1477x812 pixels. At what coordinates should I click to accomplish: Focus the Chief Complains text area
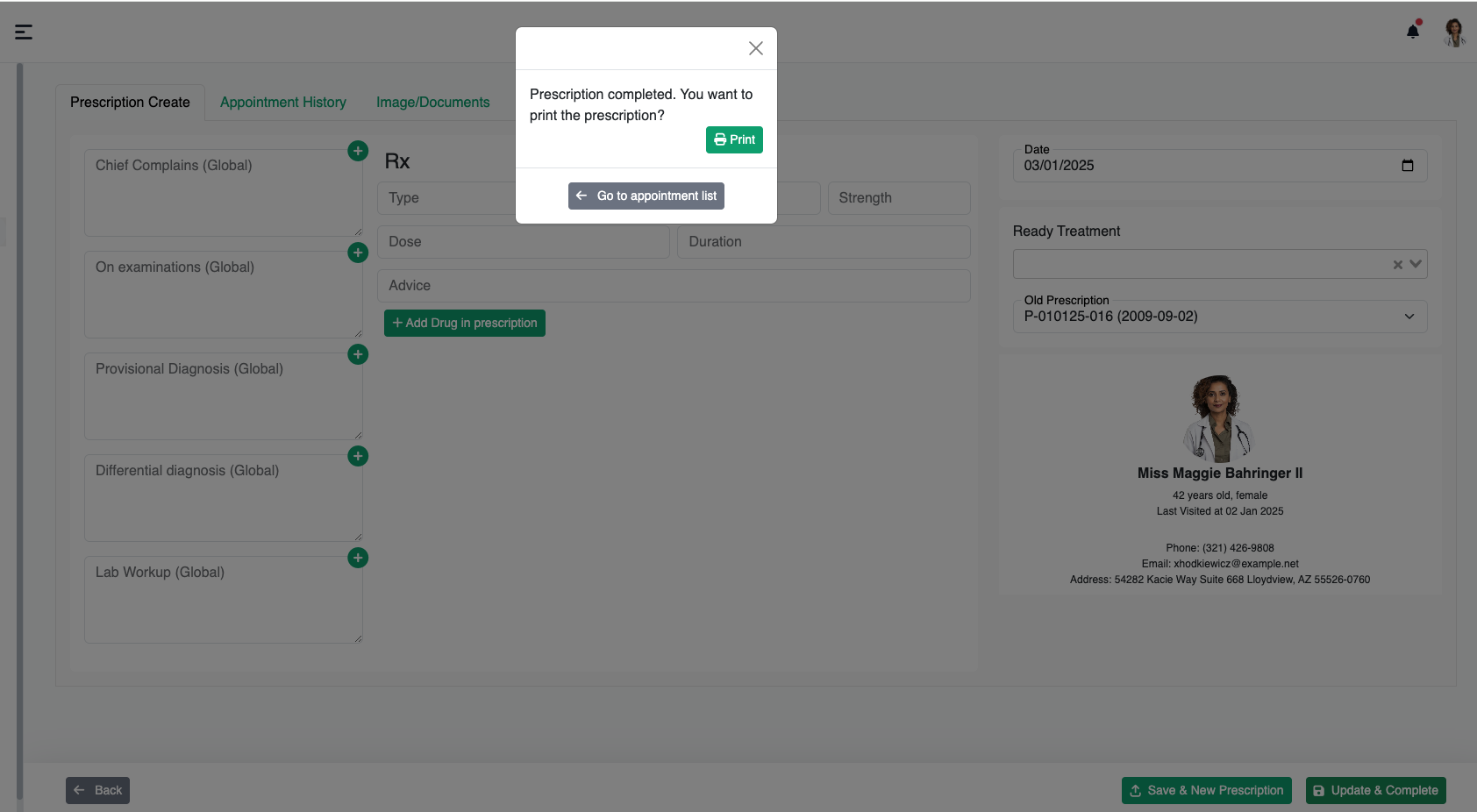click(224, 193)
